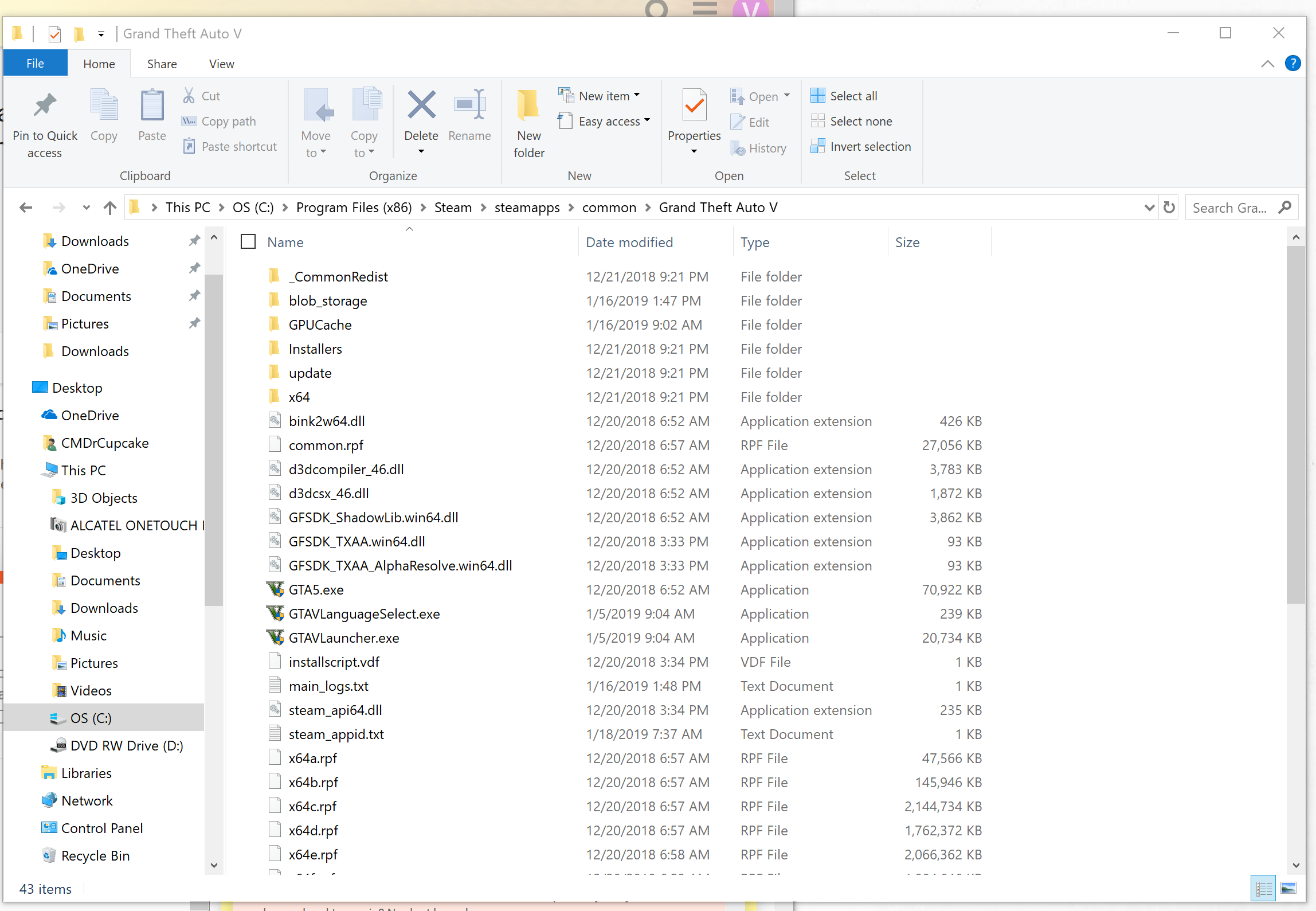Click the Up arrow navigation icon

[110, 208]
